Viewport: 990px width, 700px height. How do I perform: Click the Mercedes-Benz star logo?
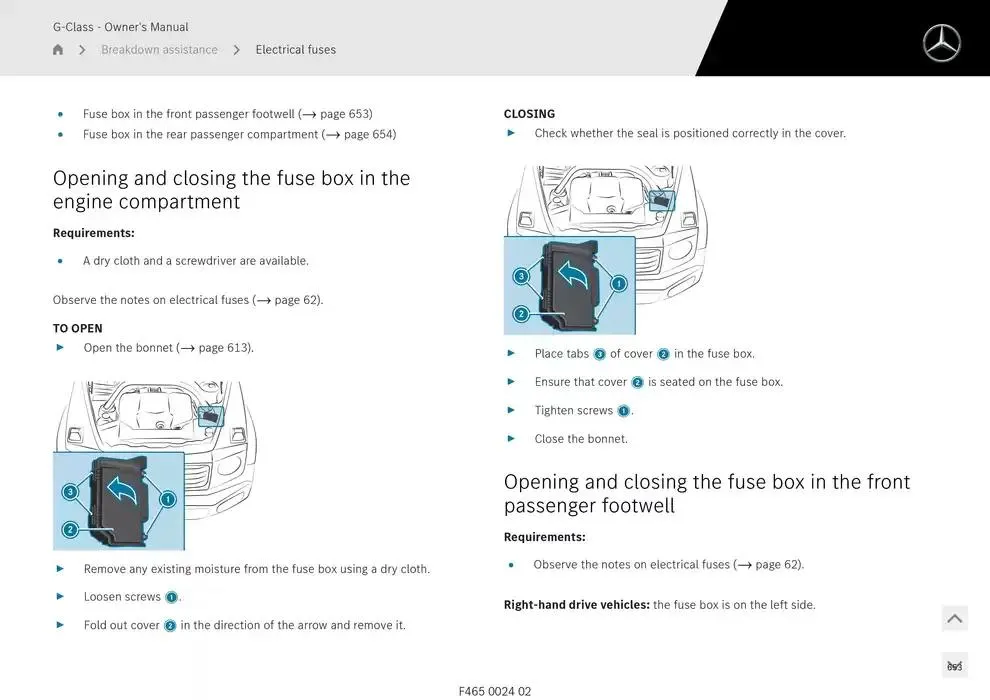click(x=941, y=43)
